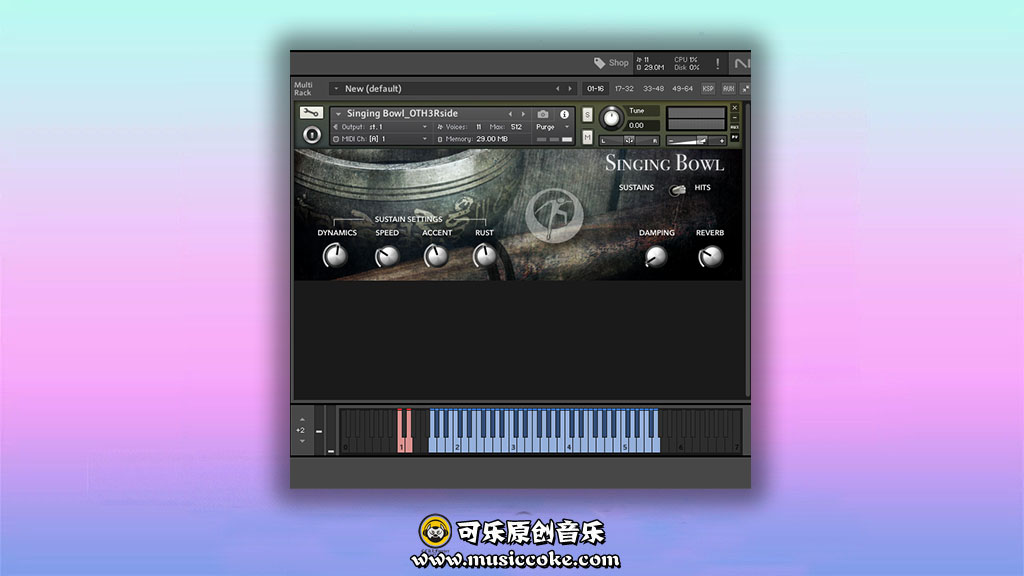Toggle the AUX button in rack header
Image resolution: width=1024 pixels, height=576 pixels.
[x=728, y=89]
